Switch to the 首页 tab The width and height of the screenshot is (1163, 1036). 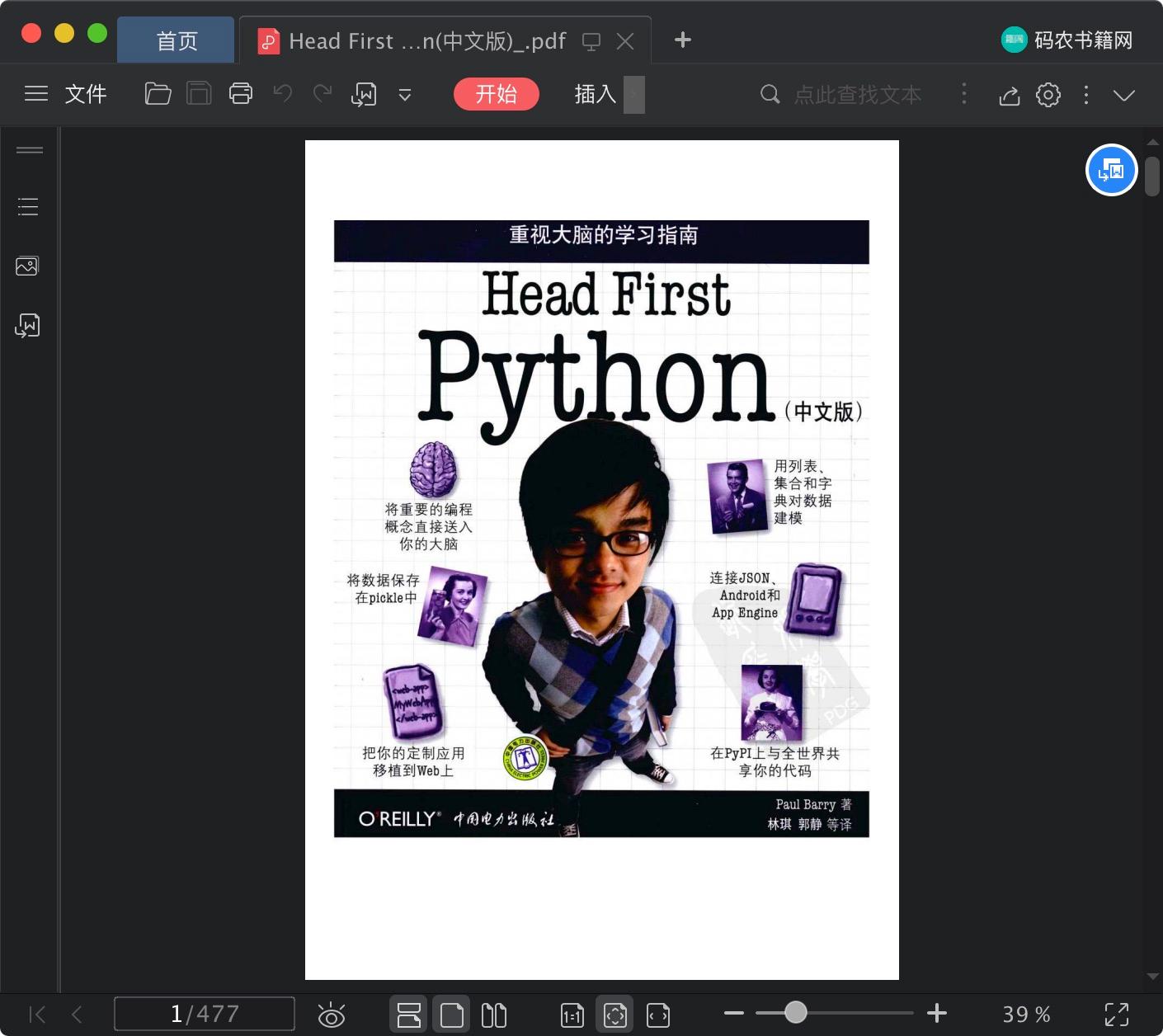[x=177, y=40]
